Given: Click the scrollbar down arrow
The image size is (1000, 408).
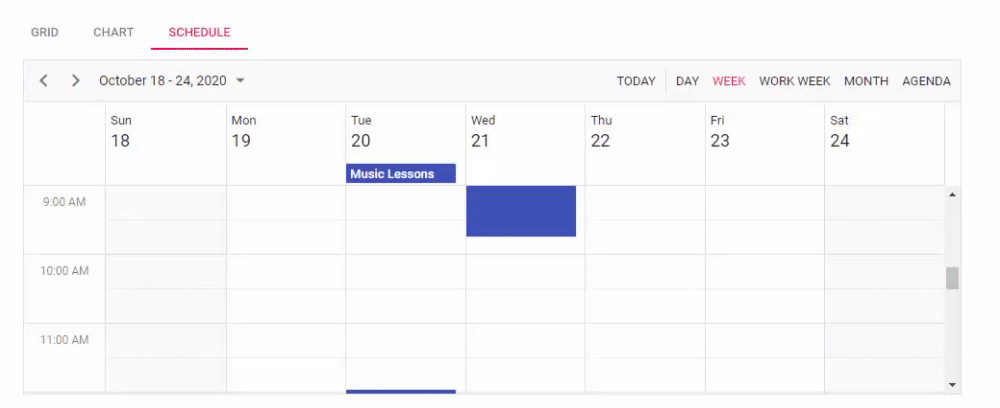Looking at the screenshot, I should 952,384.
